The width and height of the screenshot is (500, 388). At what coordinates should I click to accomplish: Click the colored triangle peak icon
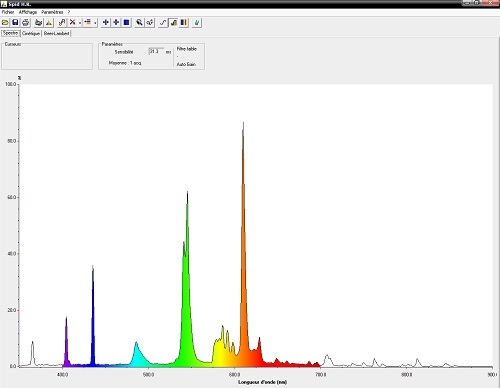click(49, 23)
